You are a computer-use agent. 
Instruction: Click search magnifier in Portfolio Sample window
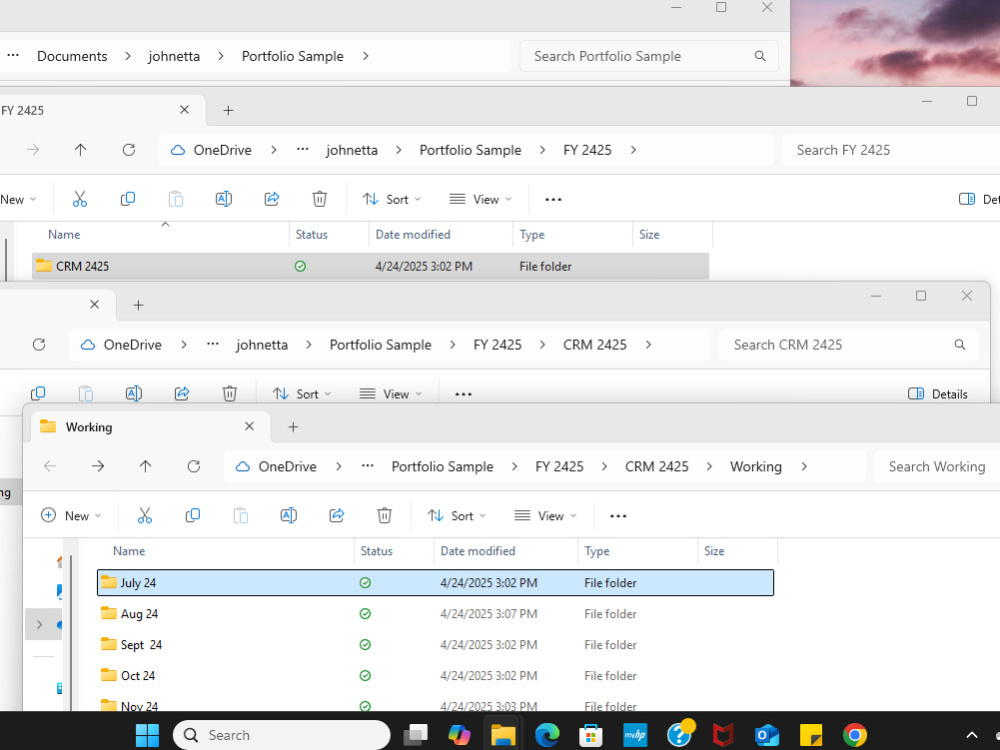click(760, 56)
